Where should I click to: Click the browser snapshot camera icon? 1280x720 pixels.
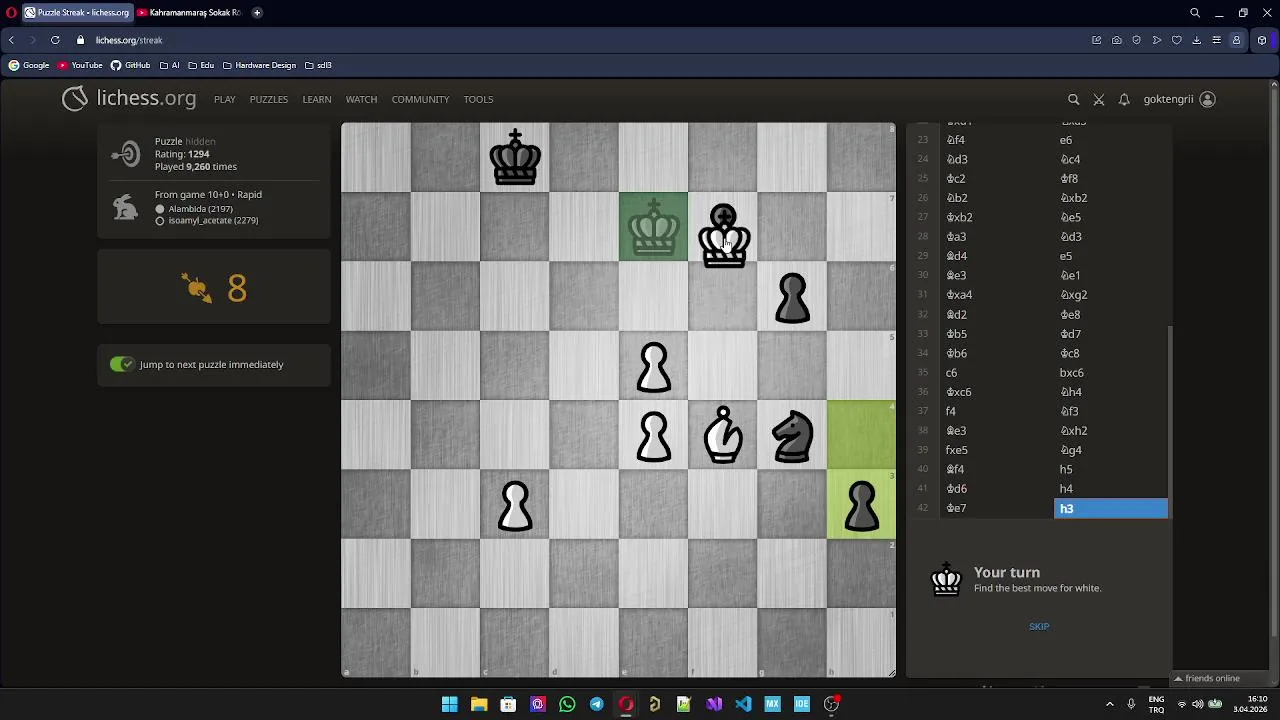[x=1117, y=40]
